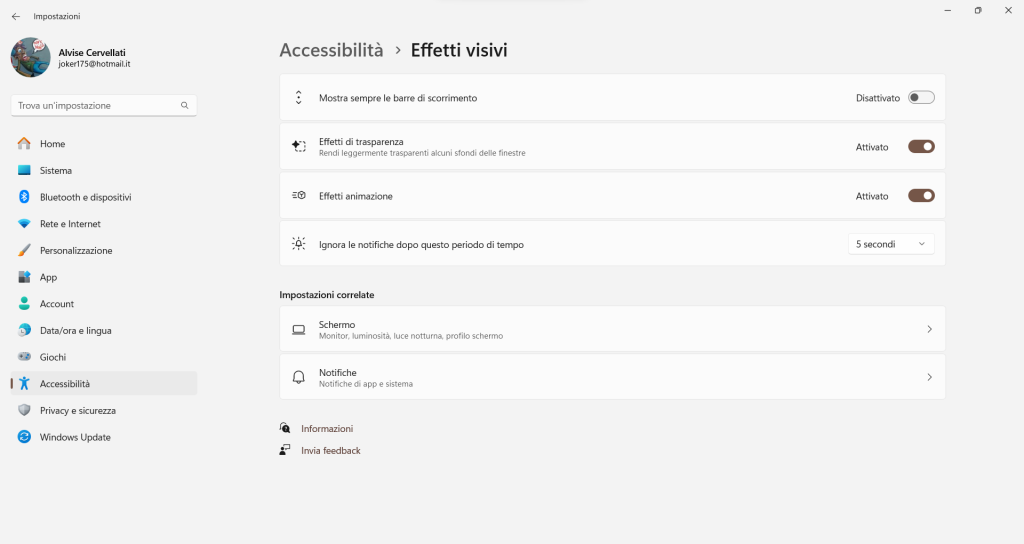Click the Giochi controller icon

[x=25, y=357]
